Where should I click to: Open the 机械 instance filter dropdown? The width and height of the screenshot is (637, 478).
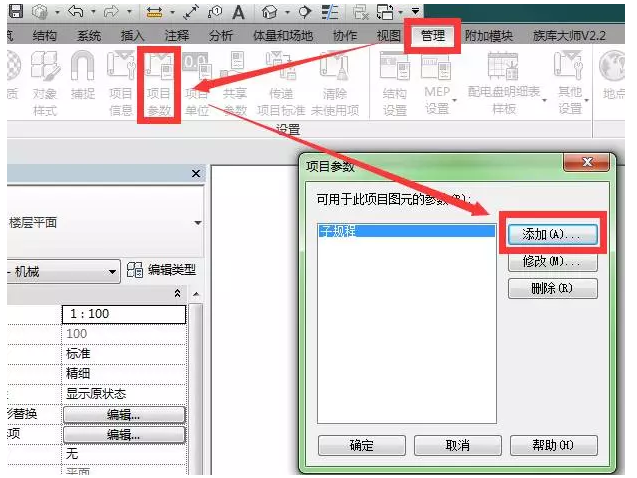click(x=113, y=272)
